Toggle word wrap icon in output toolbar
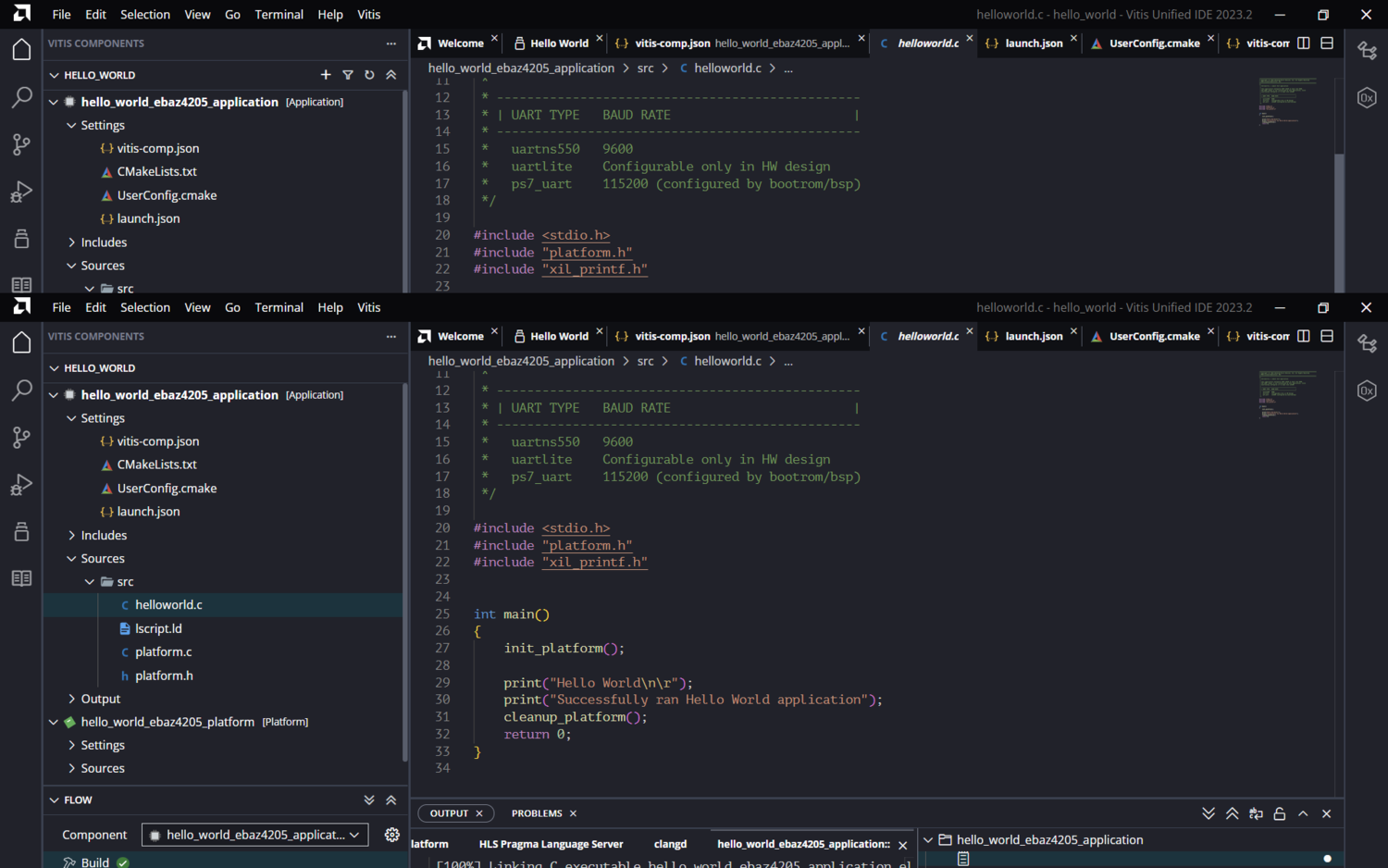This screenshot has width=1388, height=868. pyautogui.click(x=1256, y=813)
